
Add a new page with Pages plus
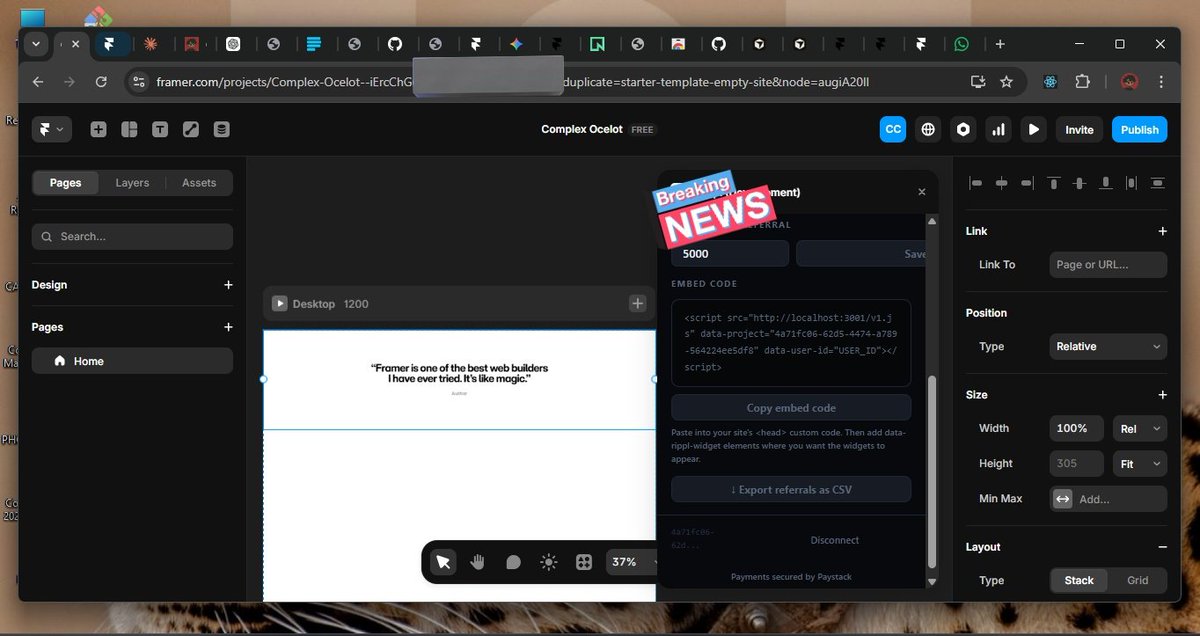[x=228, y=327]
